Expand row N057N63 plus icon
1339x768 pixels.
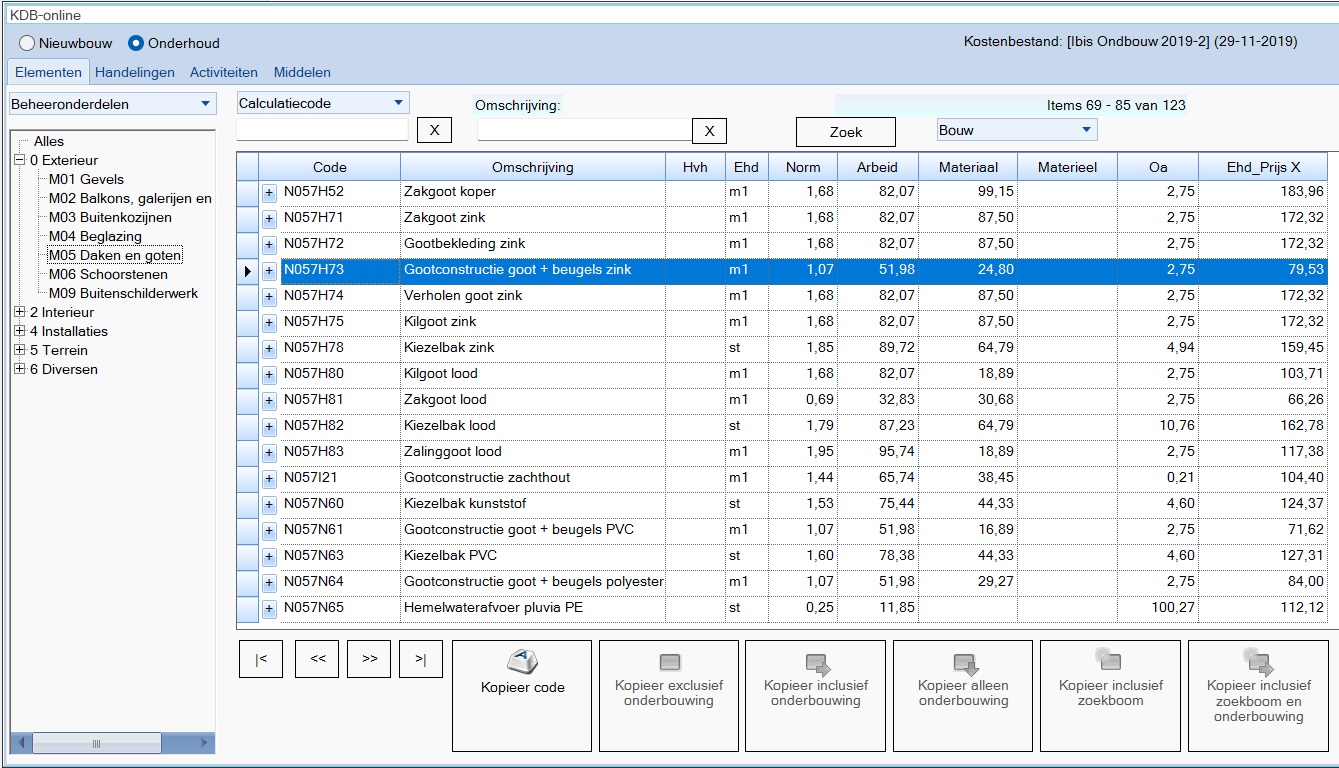tap(269, 556)
